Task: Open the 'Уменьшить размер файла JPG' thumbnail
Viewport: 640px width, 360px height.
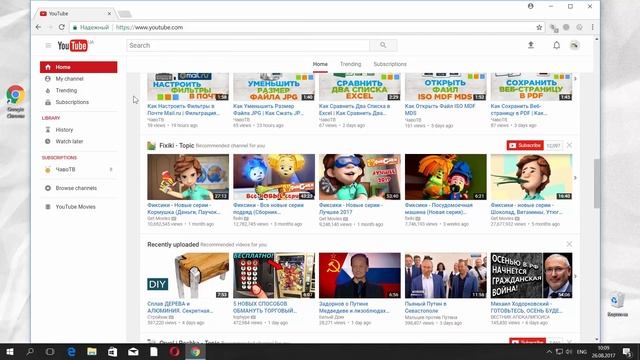Action: pos(274,87)
